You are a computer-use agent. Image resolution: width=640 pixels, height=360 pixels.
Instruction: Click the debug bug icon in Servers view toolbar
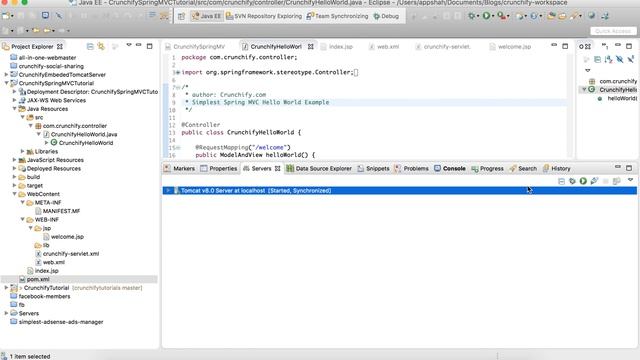click(572, 181)
